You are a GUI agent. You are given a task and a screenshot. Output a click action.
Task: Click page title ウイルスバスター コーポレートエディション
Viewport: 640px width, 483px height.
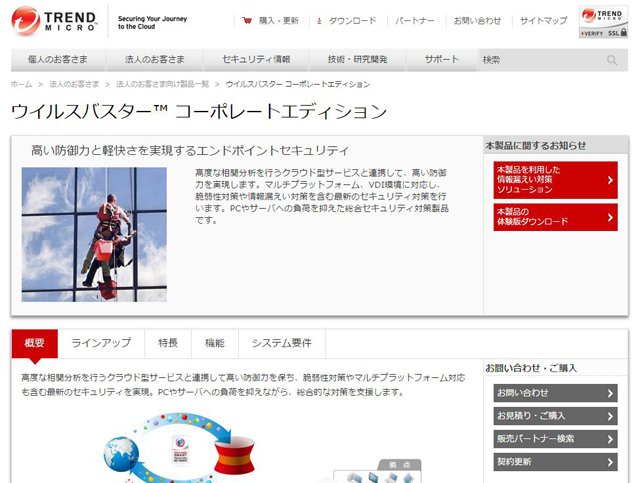pos(199,111)
